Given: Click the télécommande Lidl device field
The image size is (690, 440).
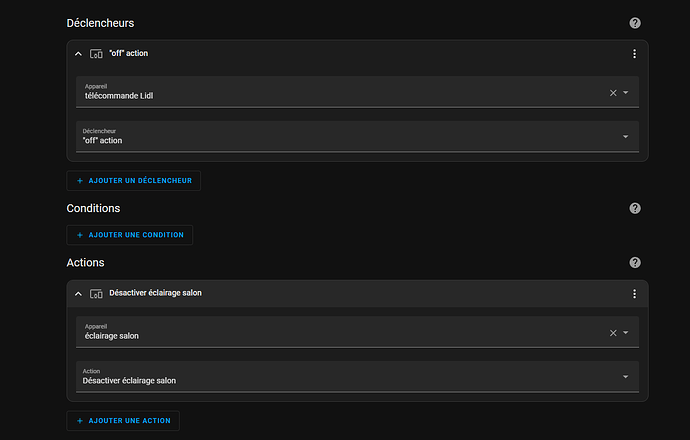Looking at the screenshot, I should point(357,92).
